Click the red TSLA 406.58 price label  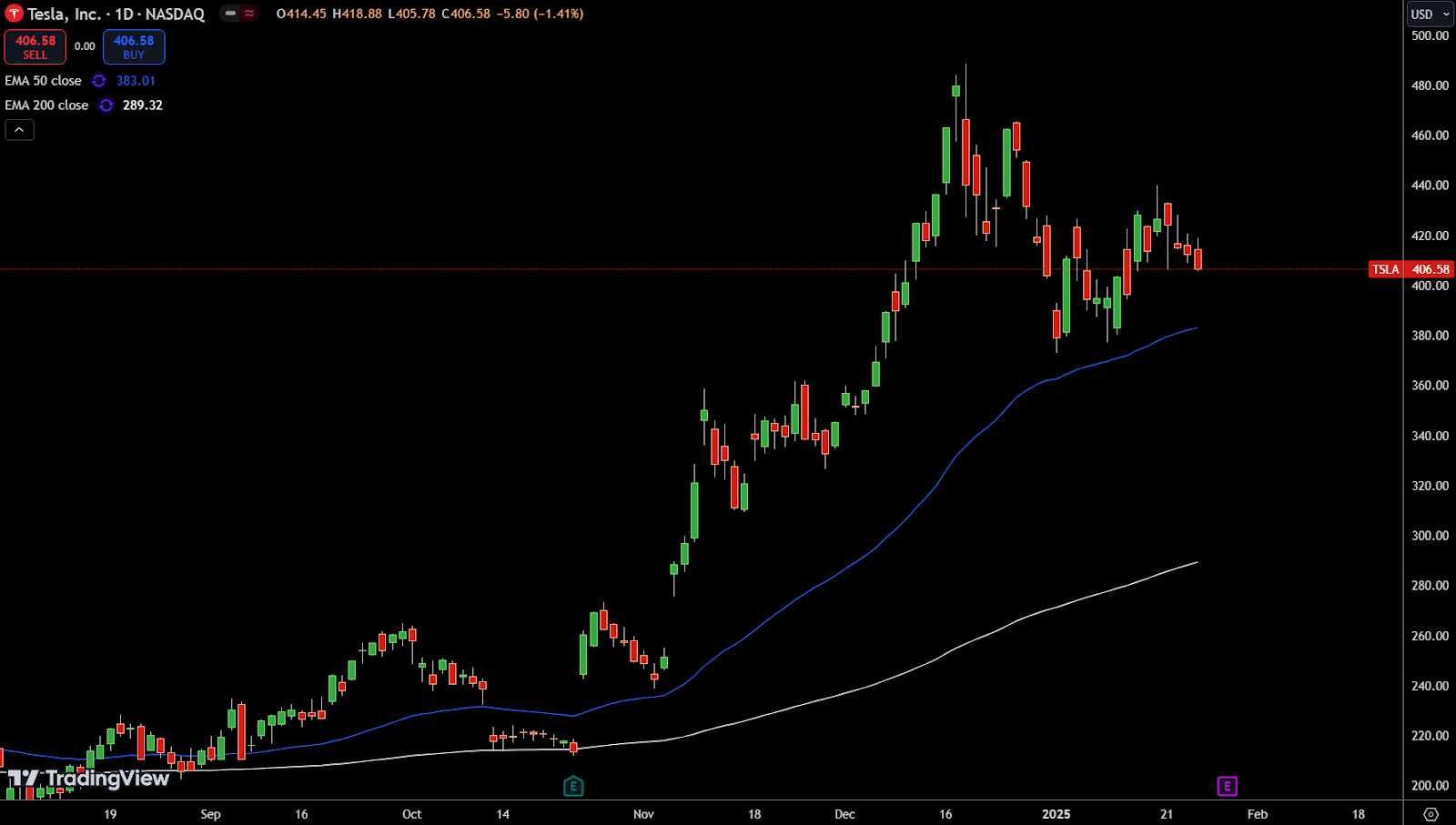[1410, 269]
